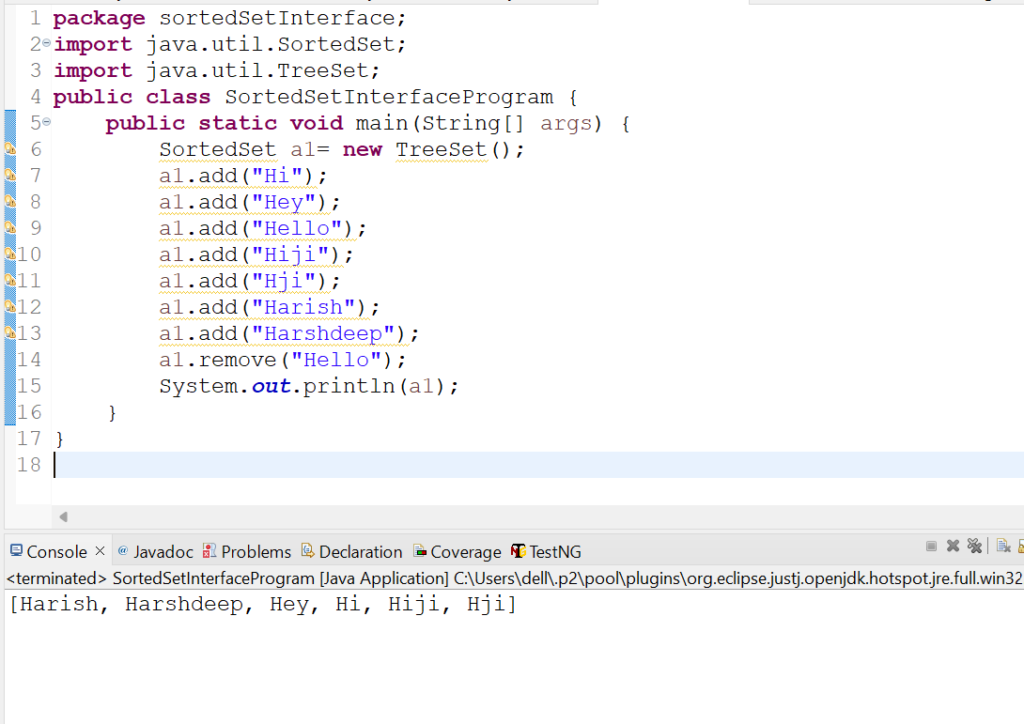Click the warning marker on line 8
The width and height of the screenshot is (1024, 724).
[10, 202]
